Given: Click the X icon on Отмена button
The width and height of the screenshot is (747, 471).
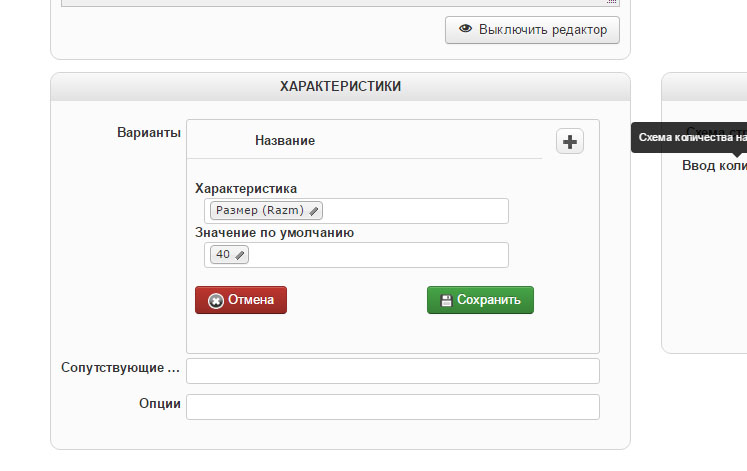Looking at the screenshot, I should pos(215,300).
